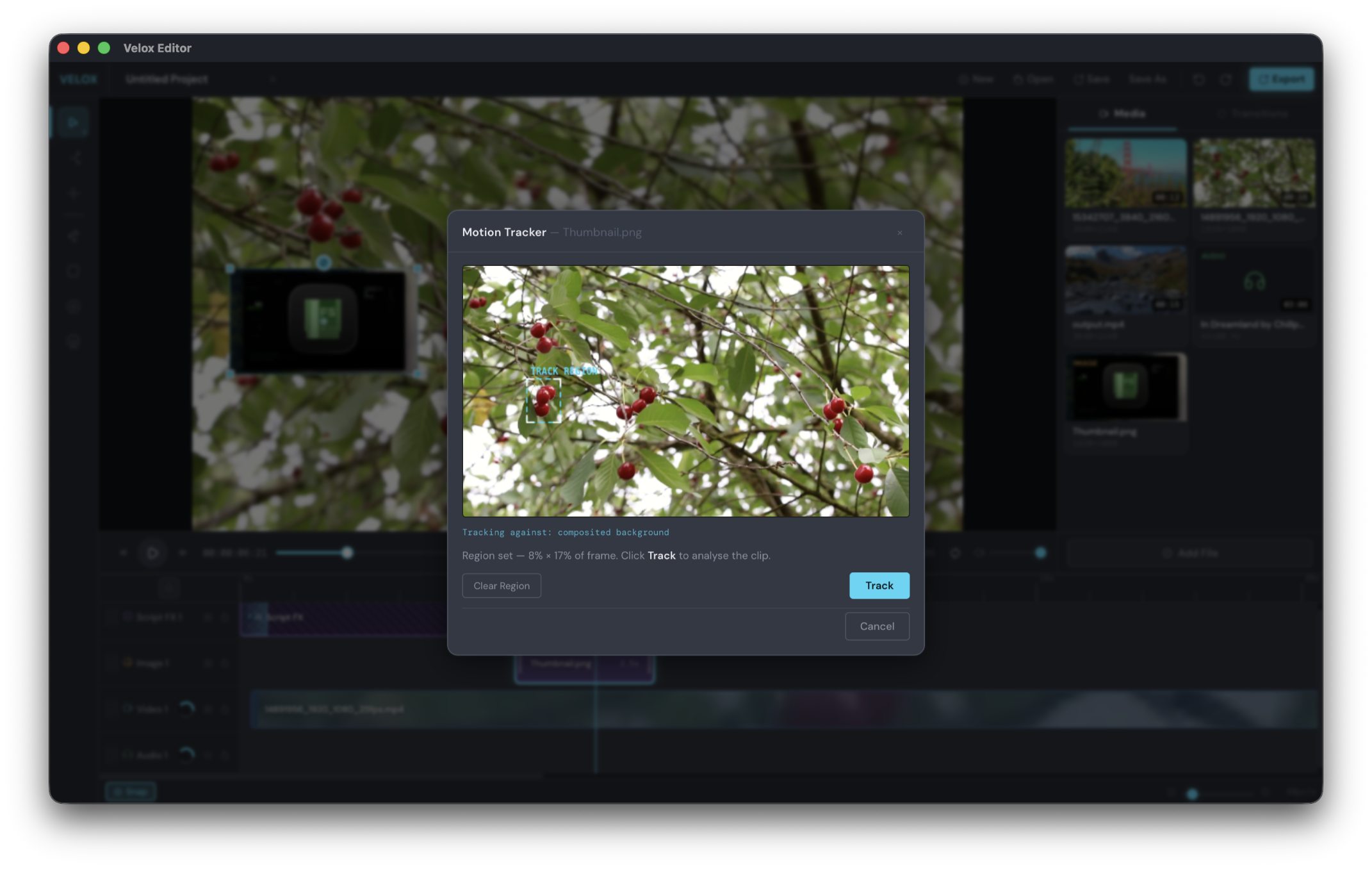The height and width of the screenshot is (869, 1372).
Task: Click the timeline zoom slider handle at the bottom right
Action: (x=1192, y=794)
